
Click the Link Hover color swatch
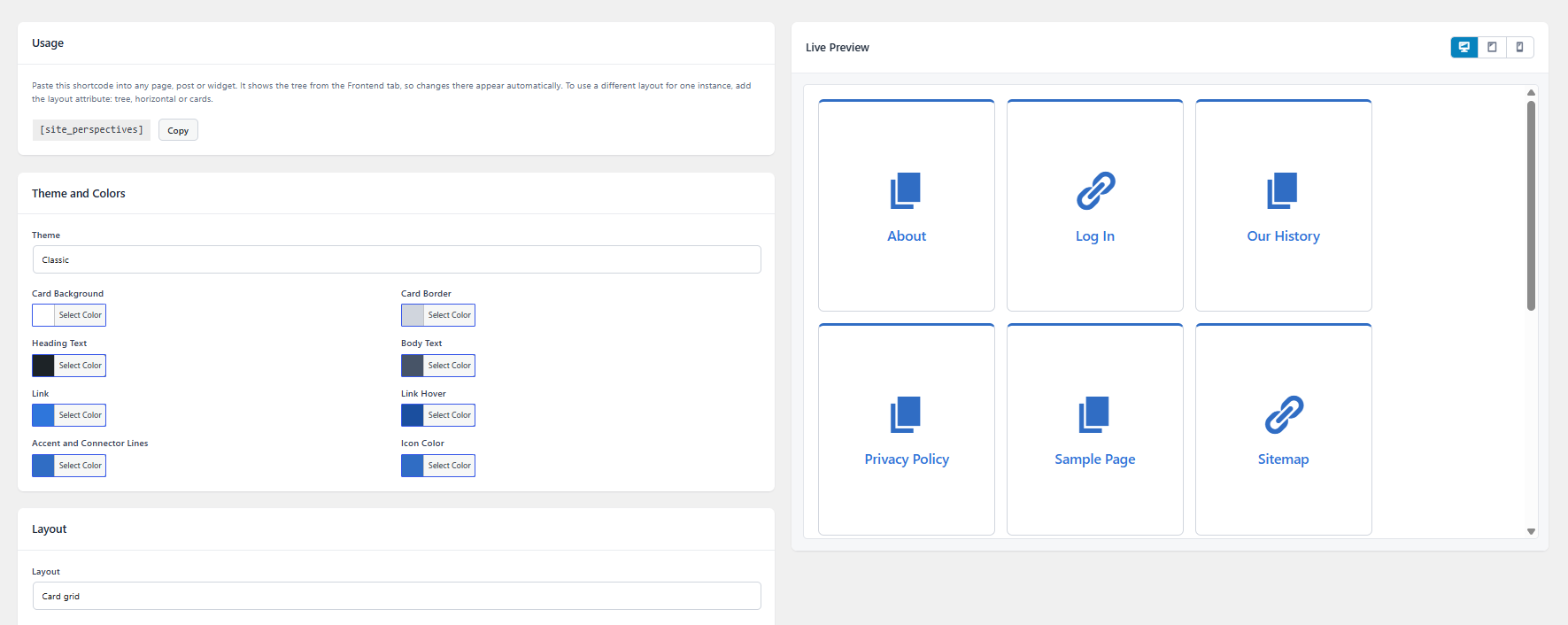pos(413,415)
